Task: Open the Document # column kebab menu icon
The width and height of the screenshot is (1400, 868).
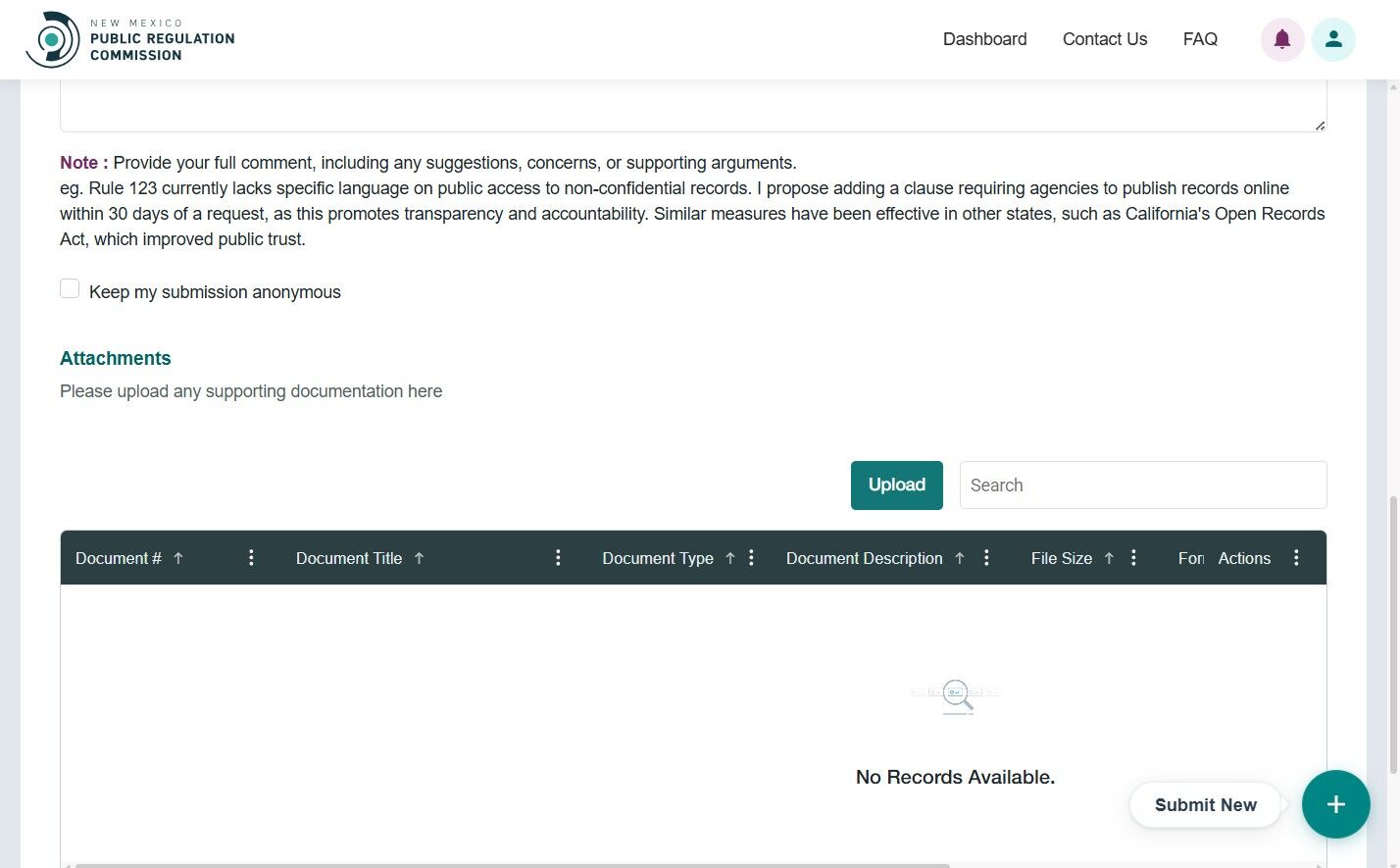Action: [x=251, y=557]
